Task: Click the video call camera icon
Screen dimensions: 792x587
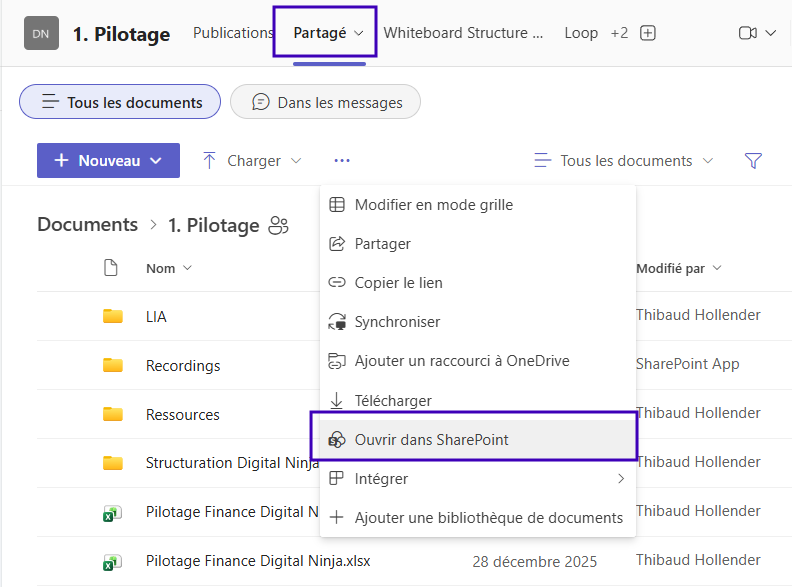Action: pos(747,33)
